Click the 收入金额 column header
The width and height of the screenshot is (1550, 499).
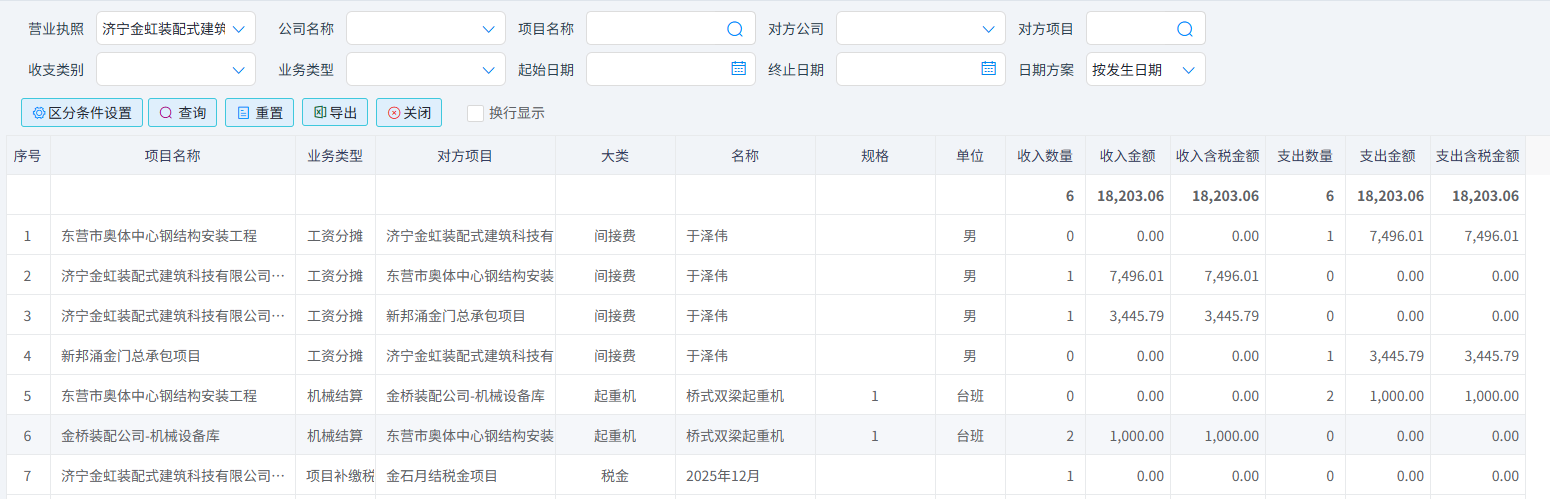click(x=1127, y=156)
